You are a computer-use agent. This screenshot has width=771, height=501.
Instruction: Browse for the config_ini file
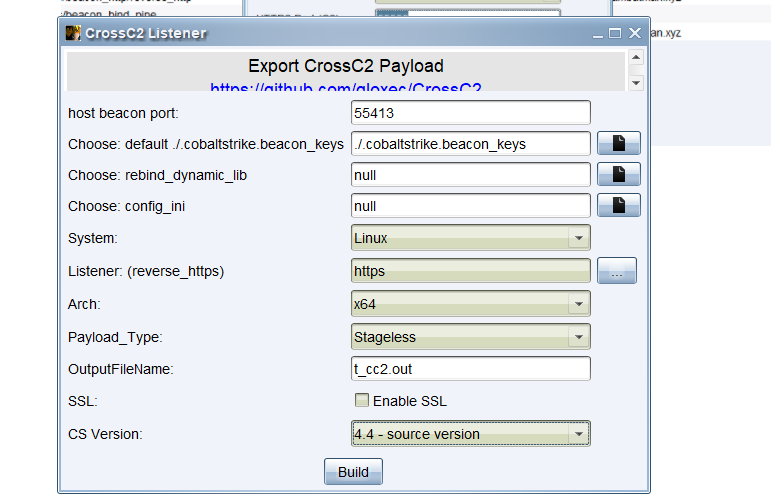coord(619,206)
